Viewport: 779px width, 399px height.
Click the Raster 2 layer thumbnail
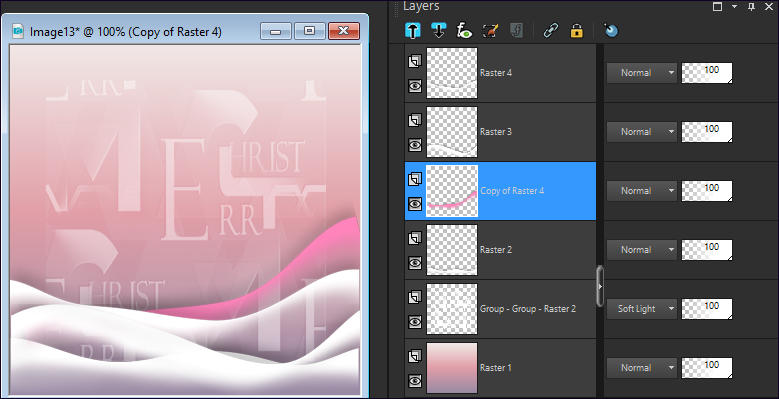click(x=452, y=250)
